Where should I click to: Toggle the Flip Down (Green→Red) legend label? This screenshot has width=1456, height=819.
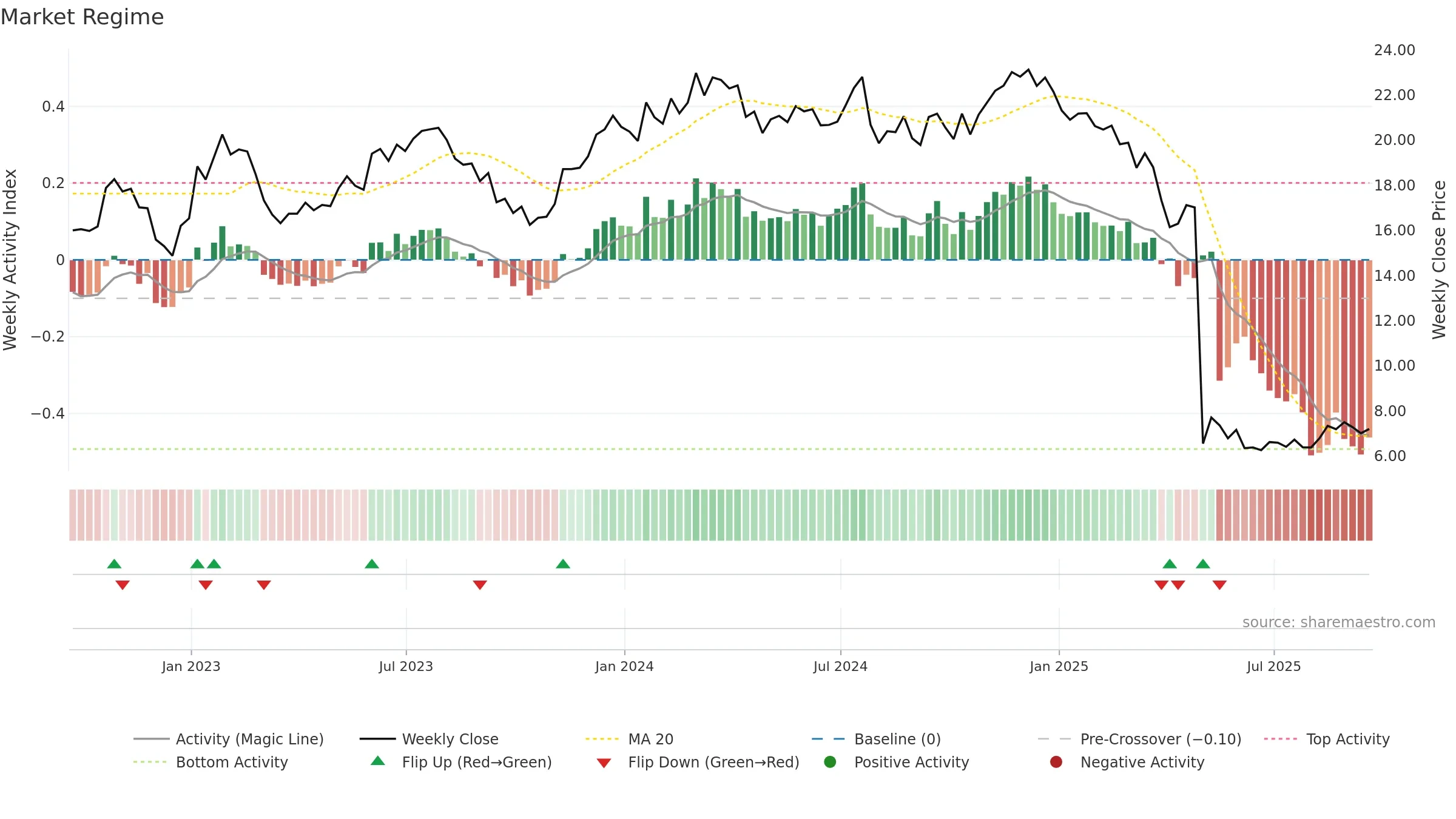tap(713, 762)
